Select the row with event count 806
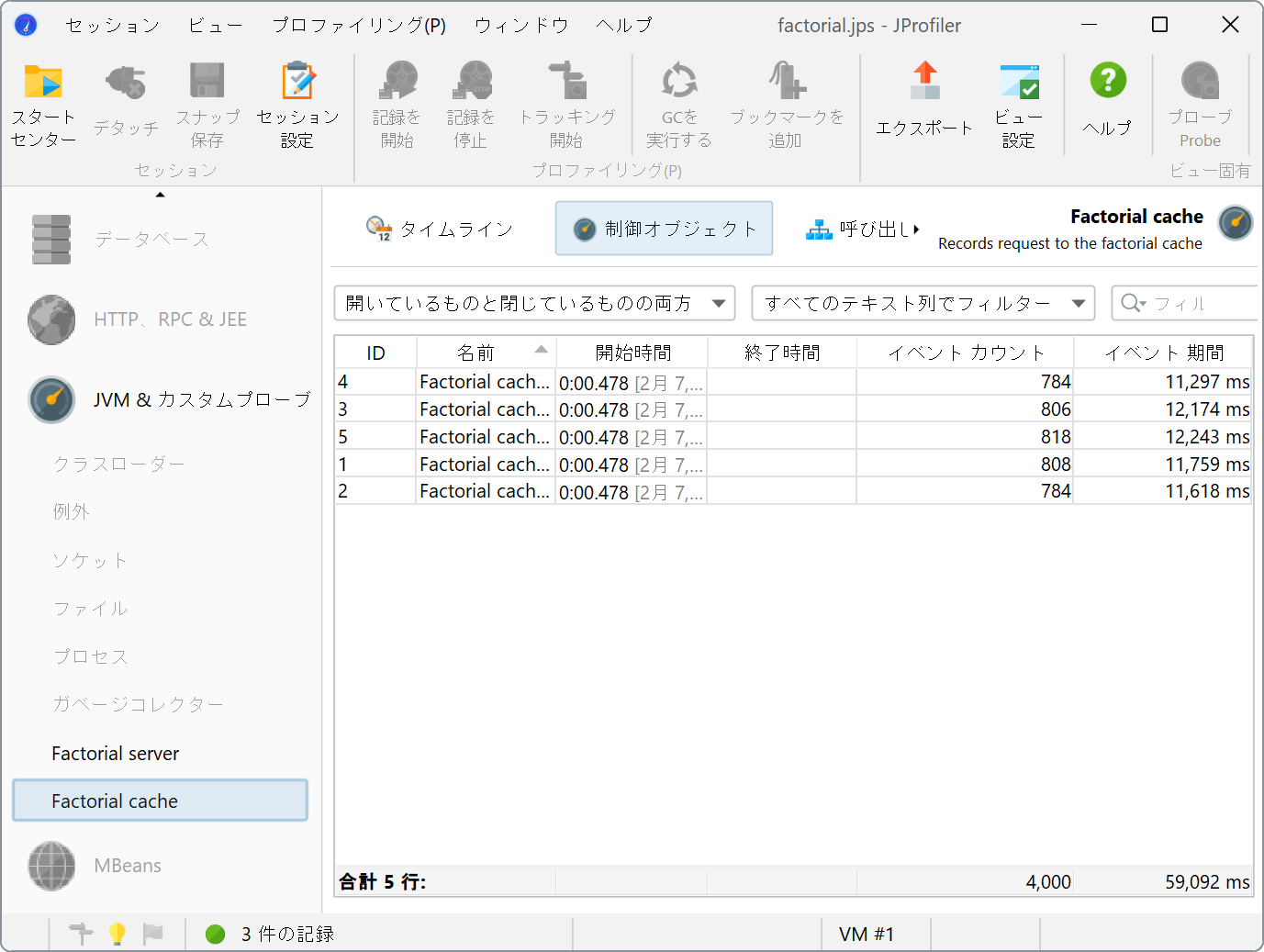 793,409
